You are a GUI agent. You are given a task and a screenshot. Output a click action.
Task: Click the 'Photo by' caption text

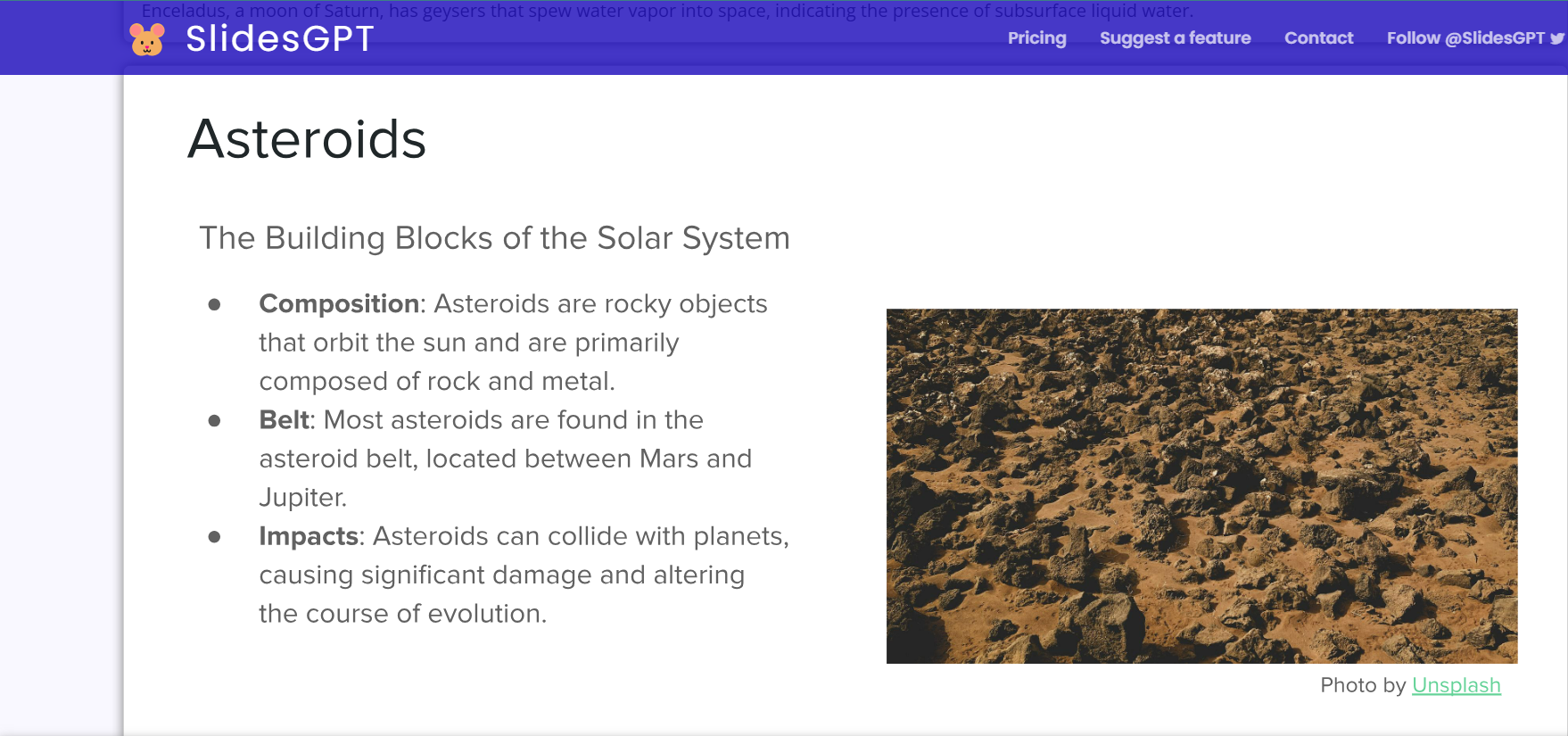(1362, 685)
